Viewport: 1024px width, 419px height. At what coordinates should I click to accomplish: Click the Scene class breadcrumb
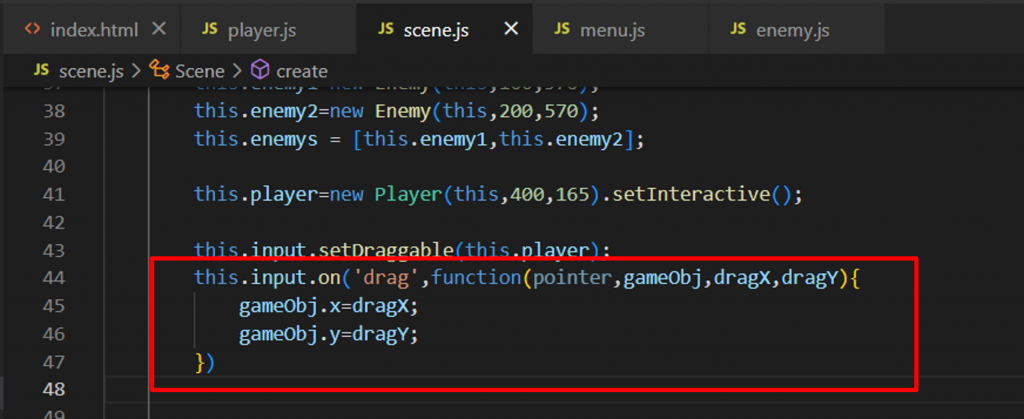(199, 70)
